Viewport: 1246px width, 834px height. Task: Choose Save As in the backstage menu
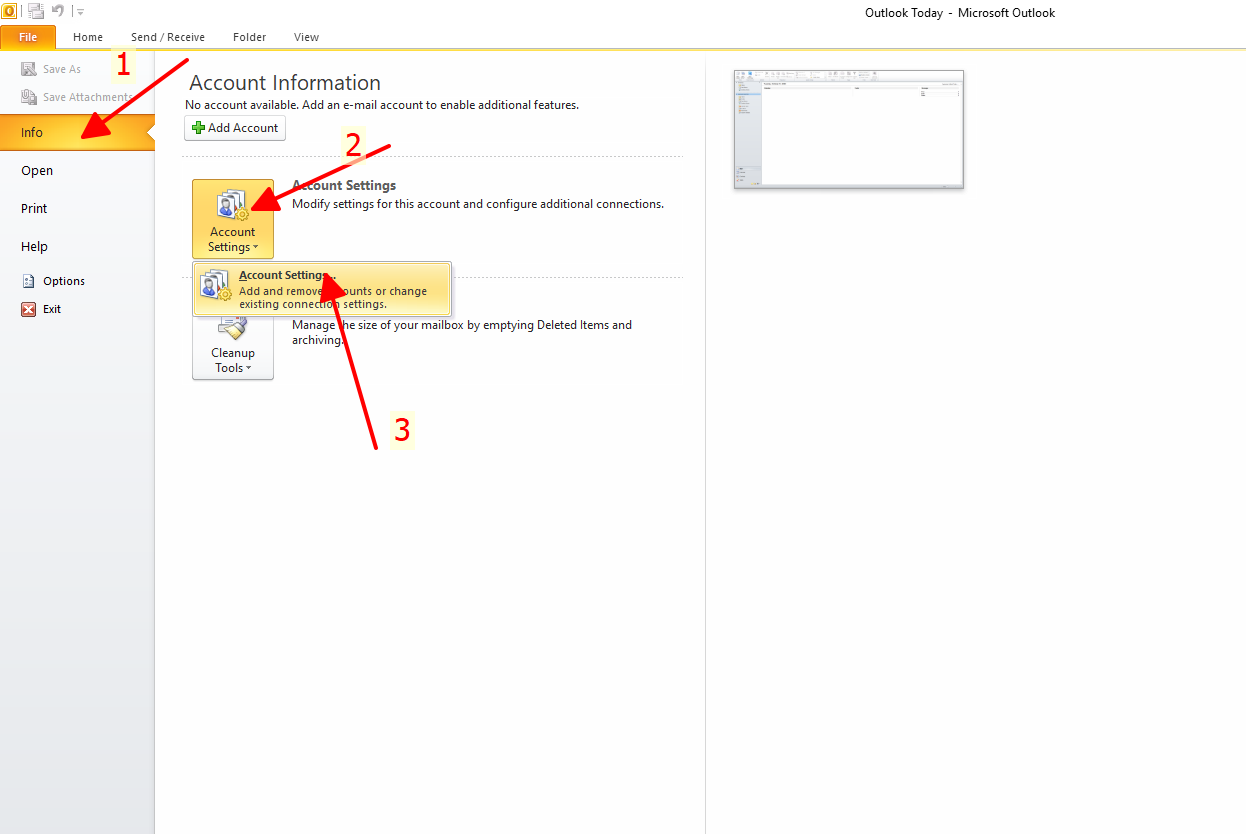[51, 69]
